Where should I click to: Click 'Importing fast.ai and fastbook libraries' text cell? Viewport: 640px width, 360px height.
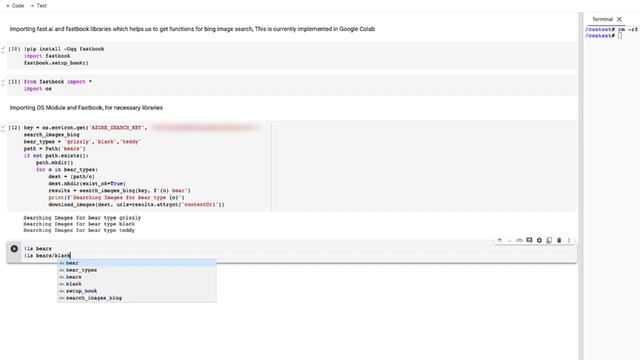(192, 29)
